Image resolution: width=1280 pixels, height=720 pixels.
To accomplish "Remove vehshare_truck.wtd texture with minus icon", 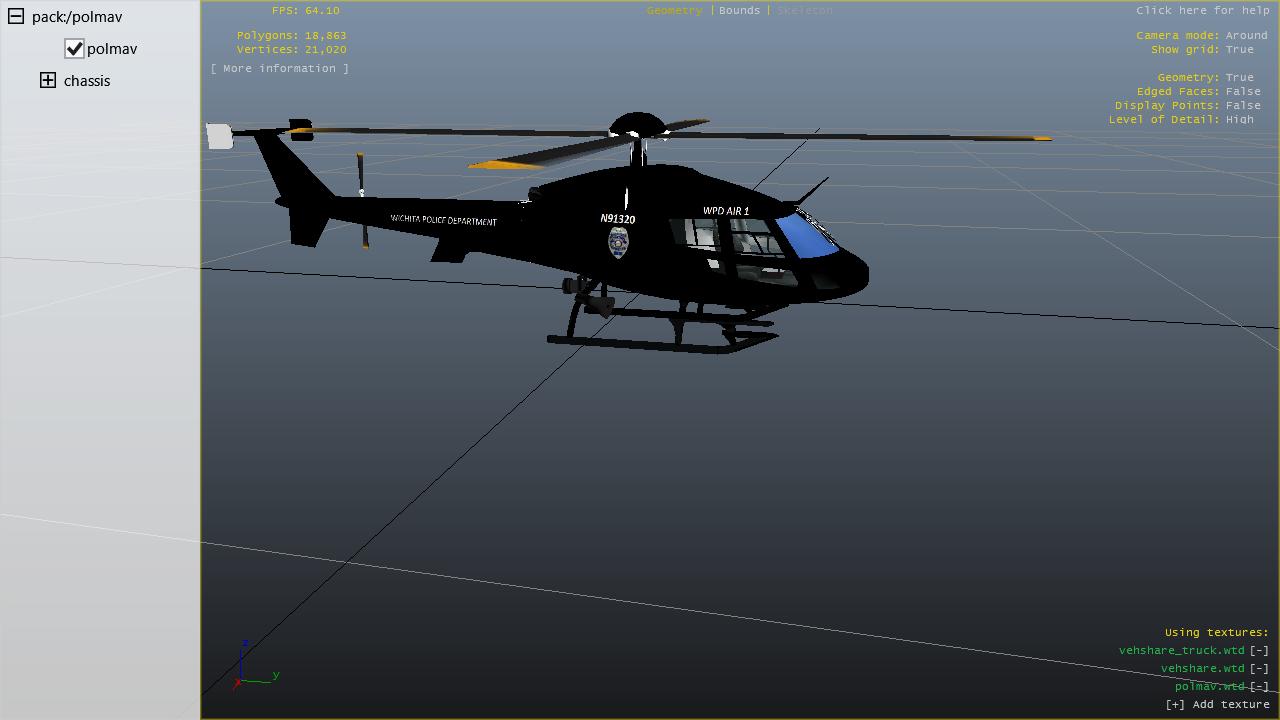I will tap(1259, 650).
